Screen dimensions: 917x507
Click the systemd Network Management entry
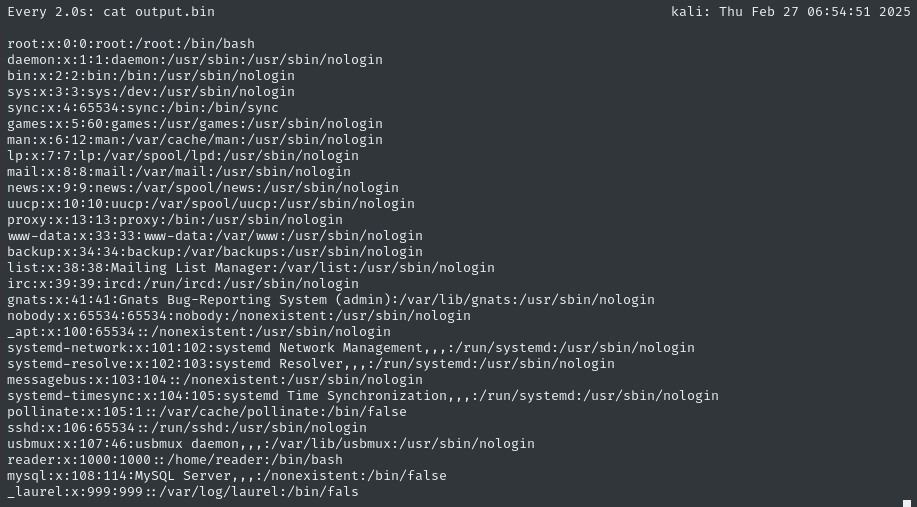pos(350,348)
